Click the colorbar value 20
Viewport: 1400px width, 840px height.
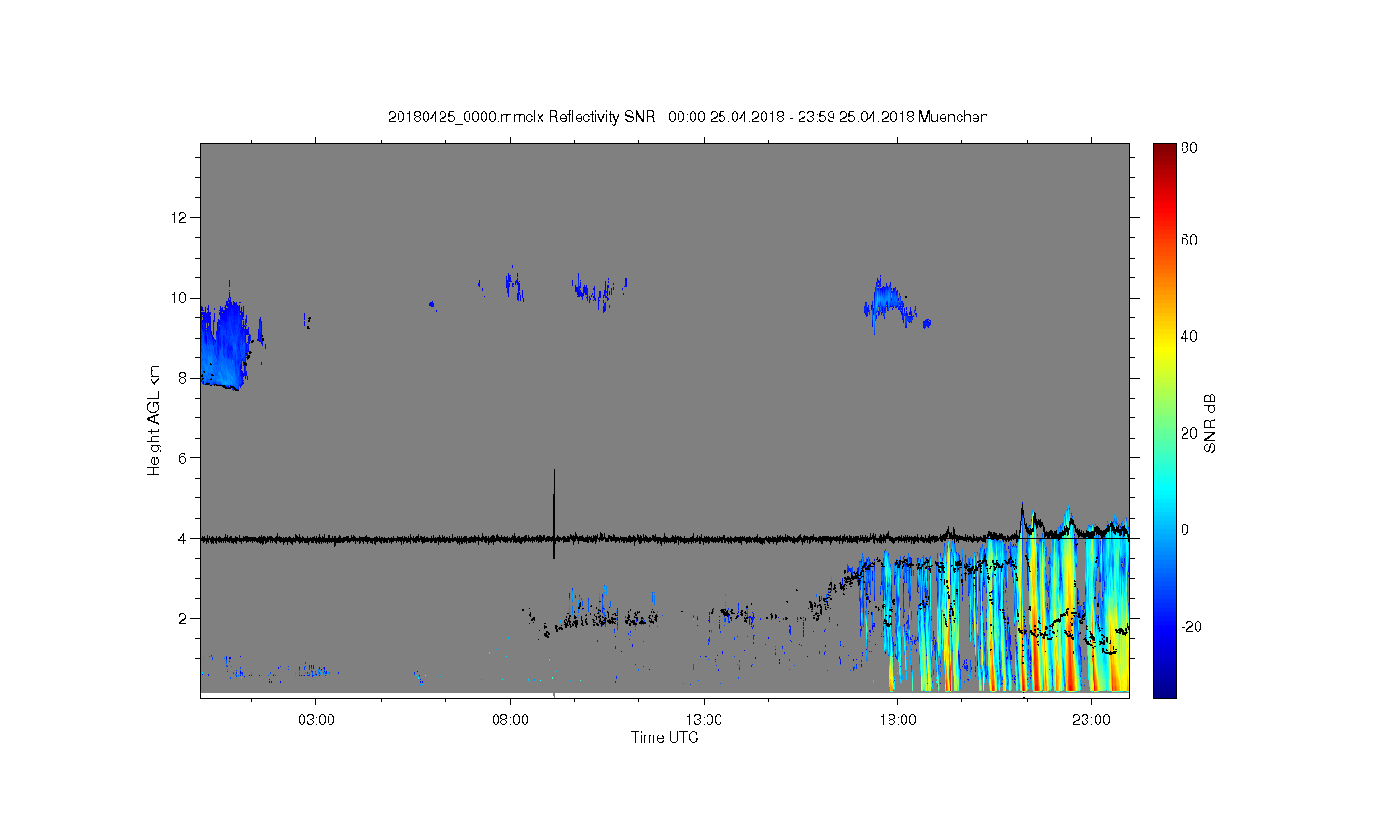click(1189, 433)
